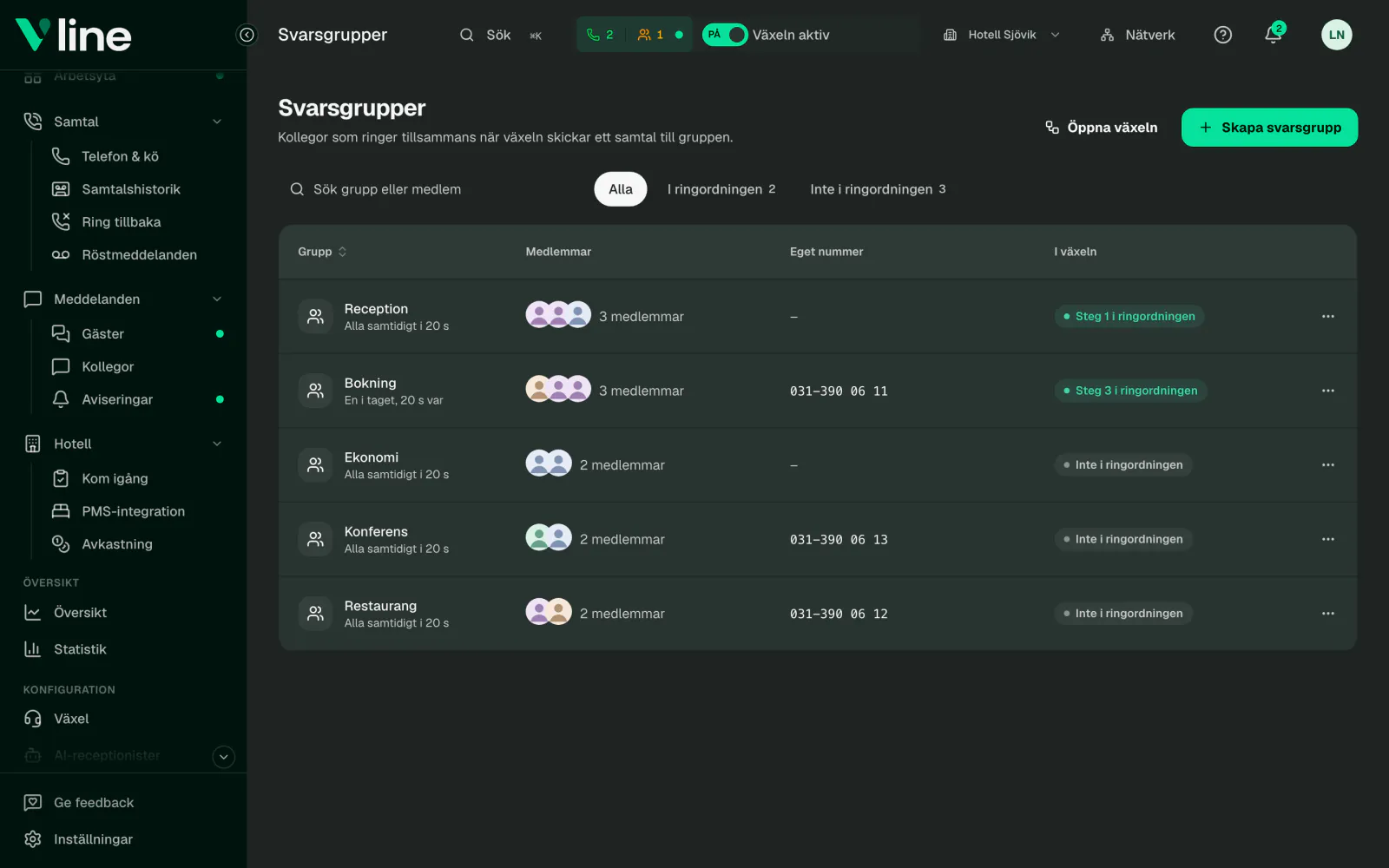Collapse the sidebar with the arrow icon
Screen dimensions: 1389x868
pyautogui.click(x=247, y=35)
